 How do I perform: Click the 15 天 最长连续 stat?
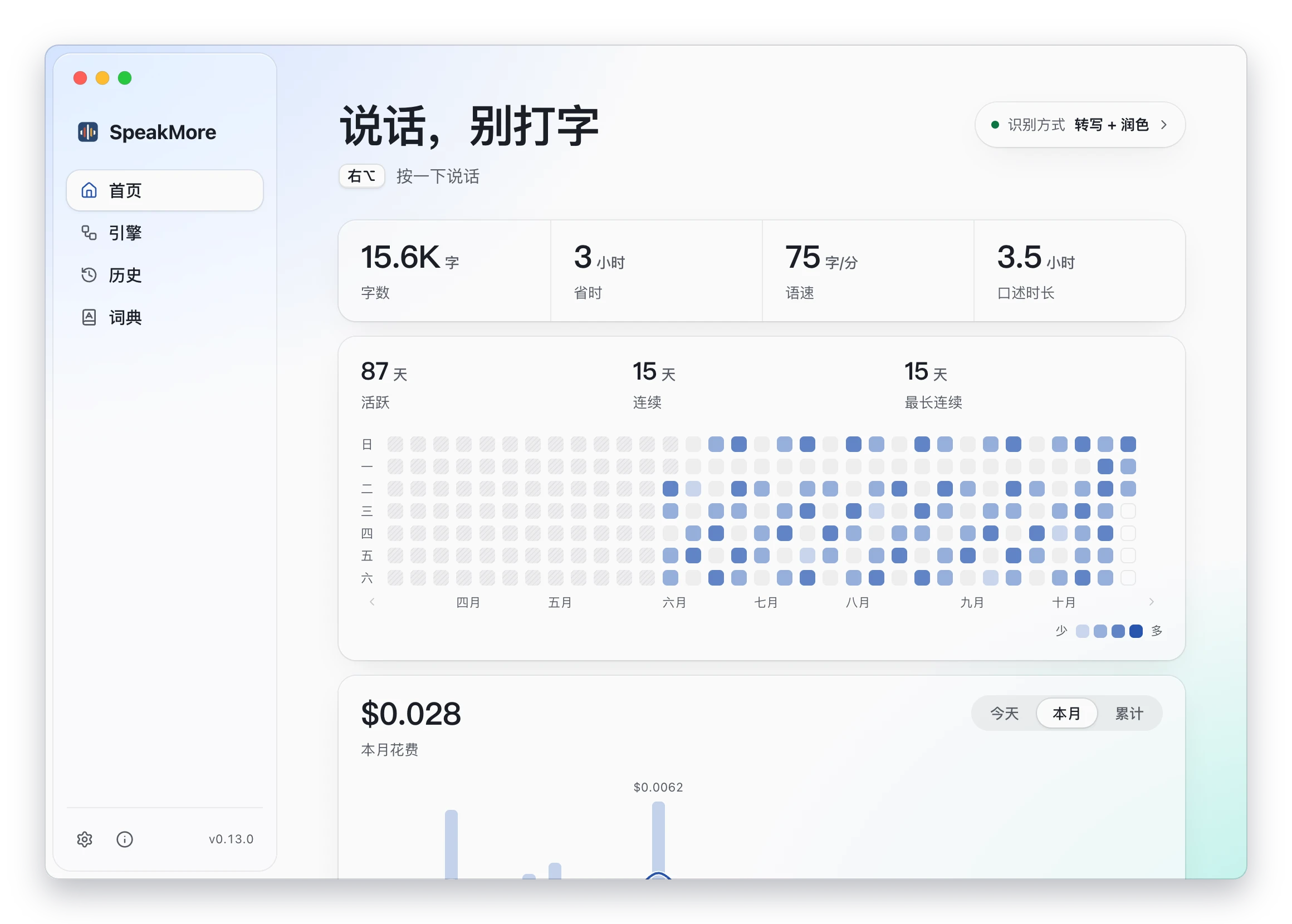(933, 385)
